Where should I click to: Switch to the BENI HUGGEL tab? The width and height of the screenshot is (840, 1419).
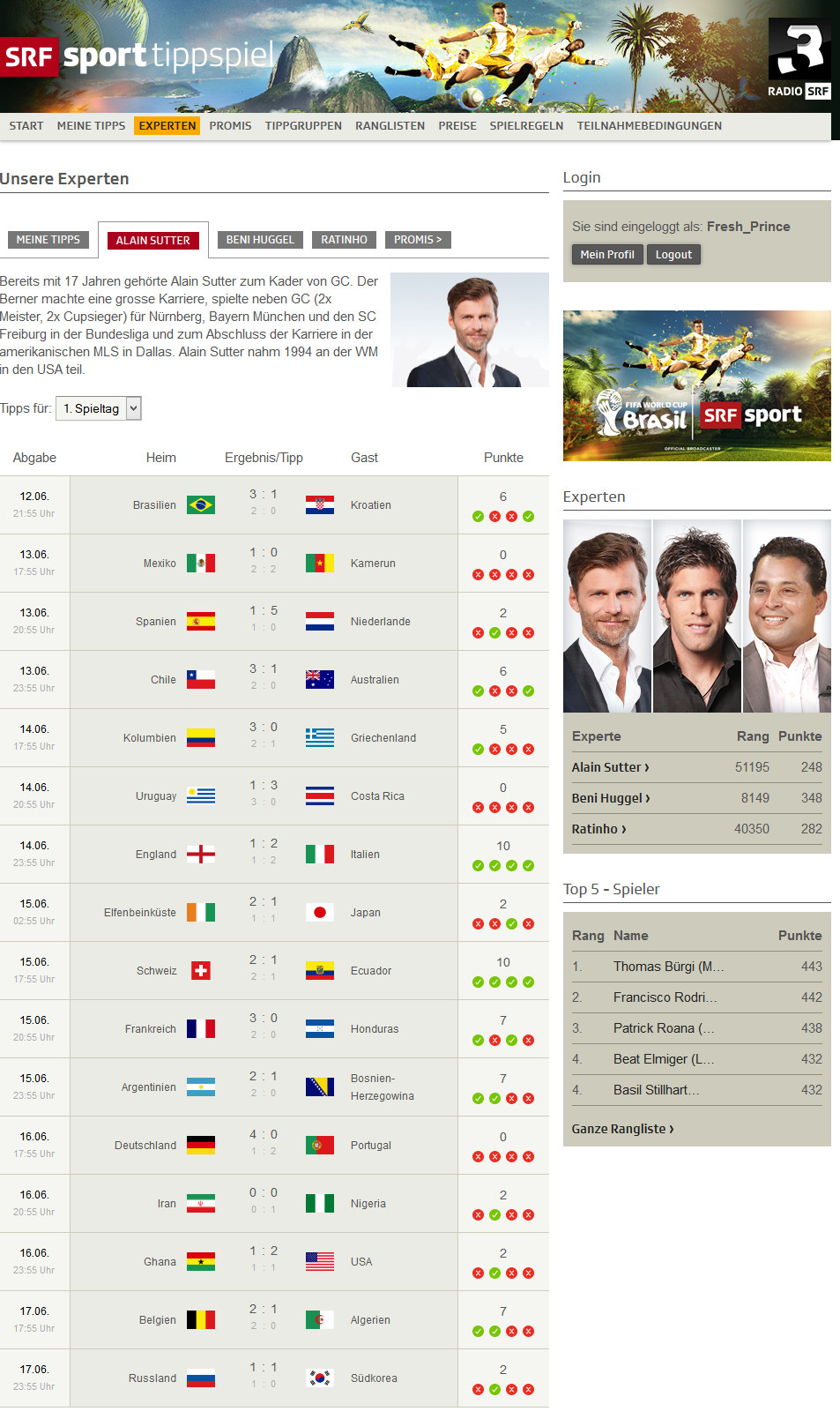pyautogui.click(x=260, y=240)
